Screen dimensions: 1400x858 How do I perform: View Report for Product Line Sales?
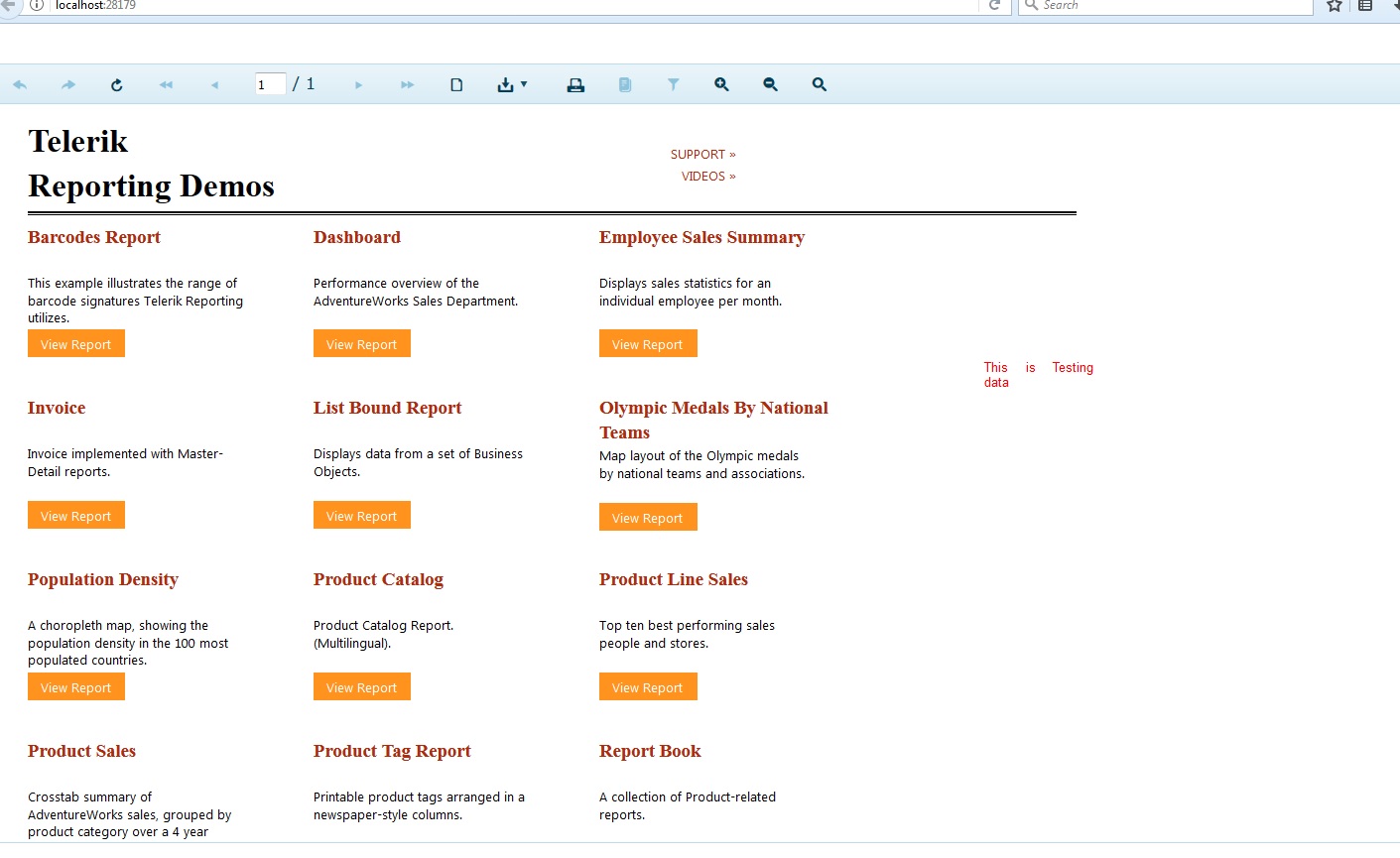point(648,687)
